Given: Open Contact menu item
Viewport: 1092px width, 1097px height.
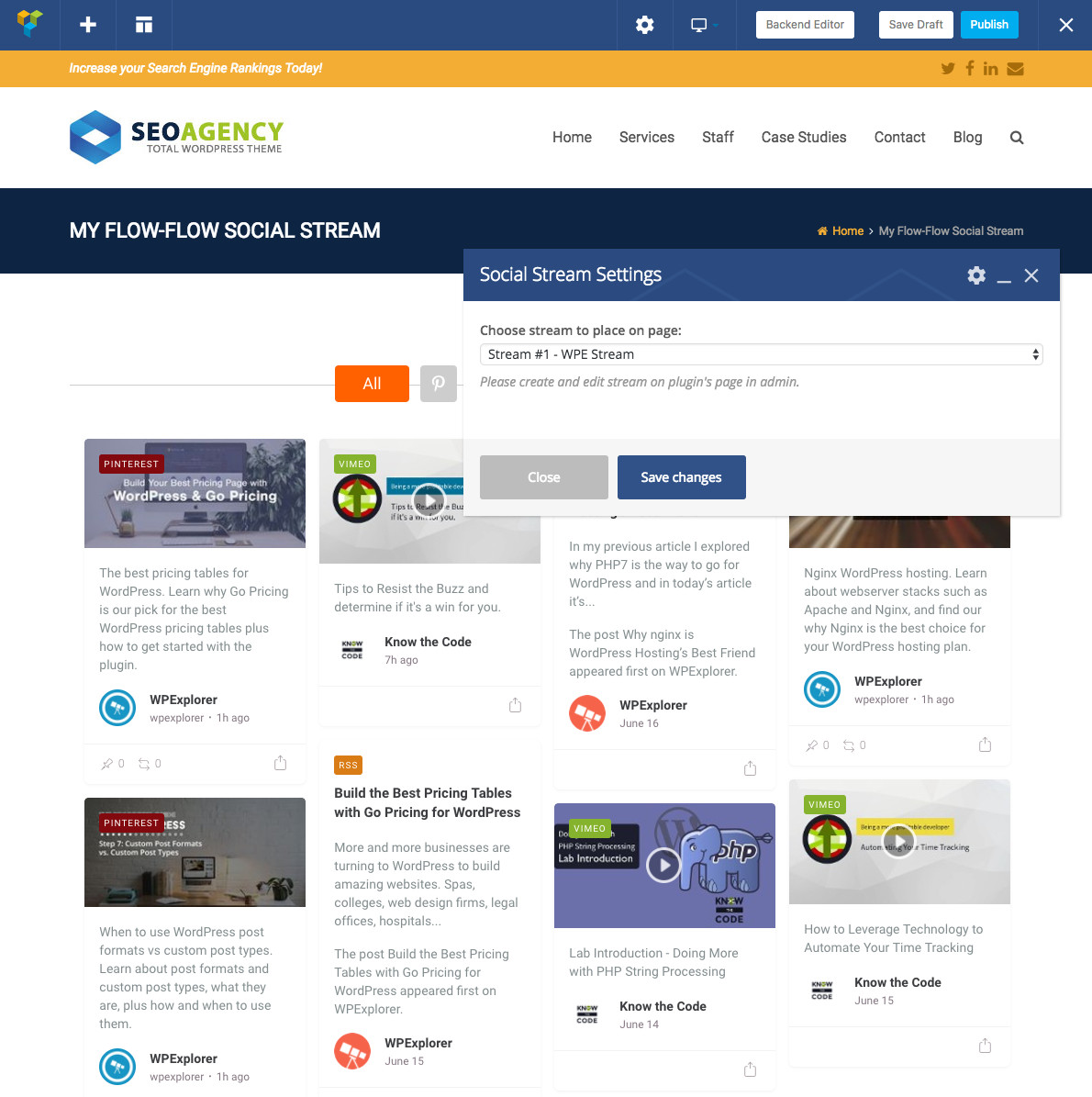Looking at the screenshot, I should (x=899, y=137).
